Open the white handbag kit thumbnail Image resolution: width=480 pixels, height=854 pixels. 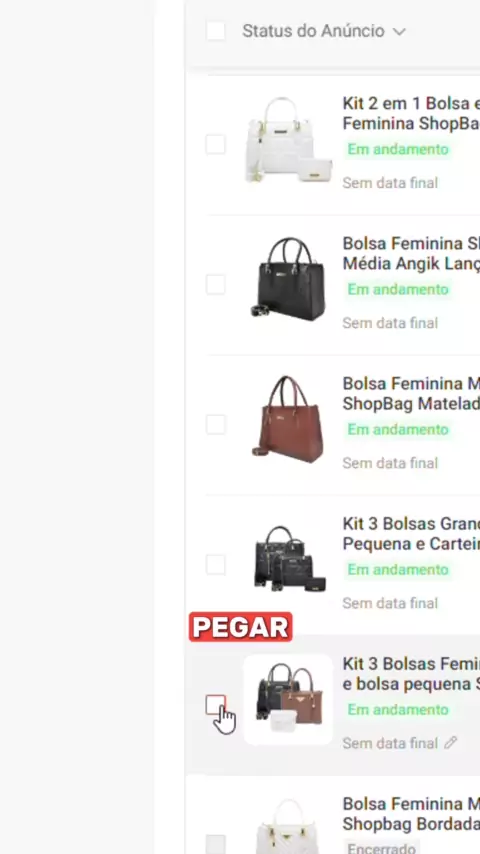pos(288,141)
